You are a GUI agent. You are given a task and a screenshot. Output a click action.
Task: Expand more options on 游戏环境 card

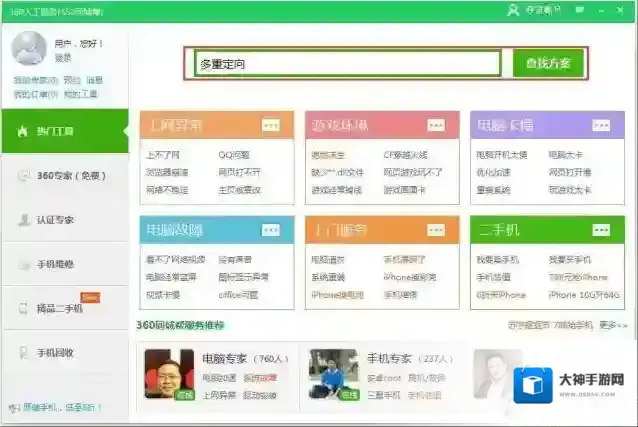pyautogui.click(x=435, y=125)
